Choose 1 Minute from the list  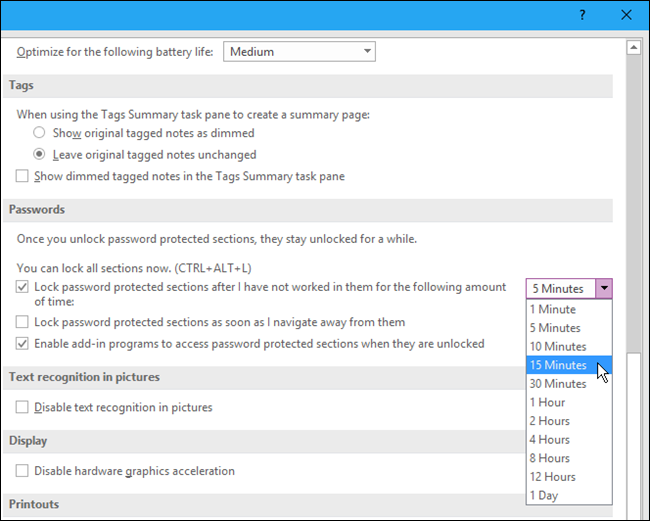tap(553, 309)
